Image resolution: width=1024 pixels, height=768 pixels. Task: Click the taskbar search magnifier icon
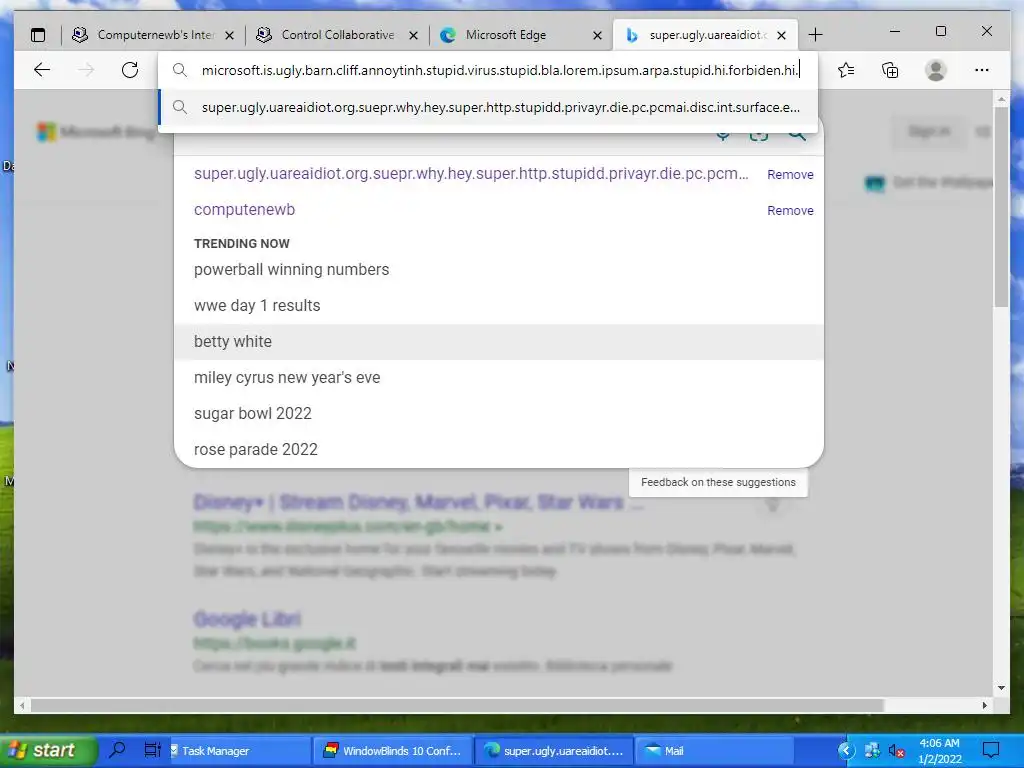tap(118, 750)
